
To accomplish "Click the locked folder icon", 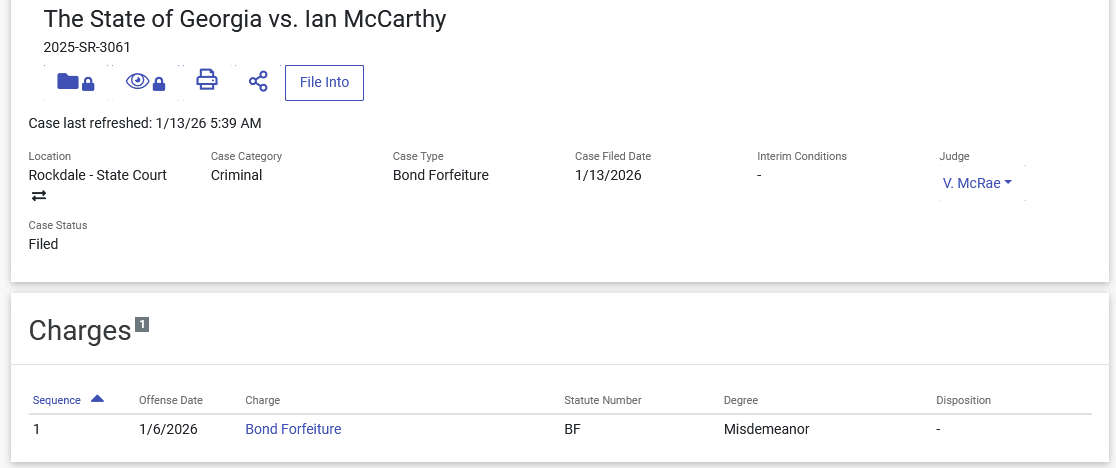I will tap(75, 83).
